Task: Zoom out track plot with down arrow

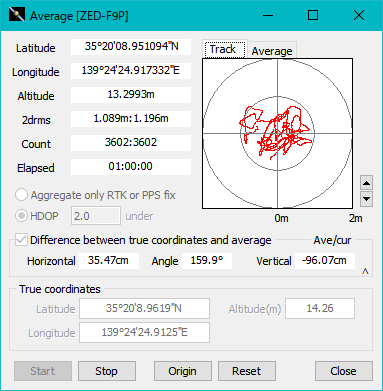Action: (366, 199)
